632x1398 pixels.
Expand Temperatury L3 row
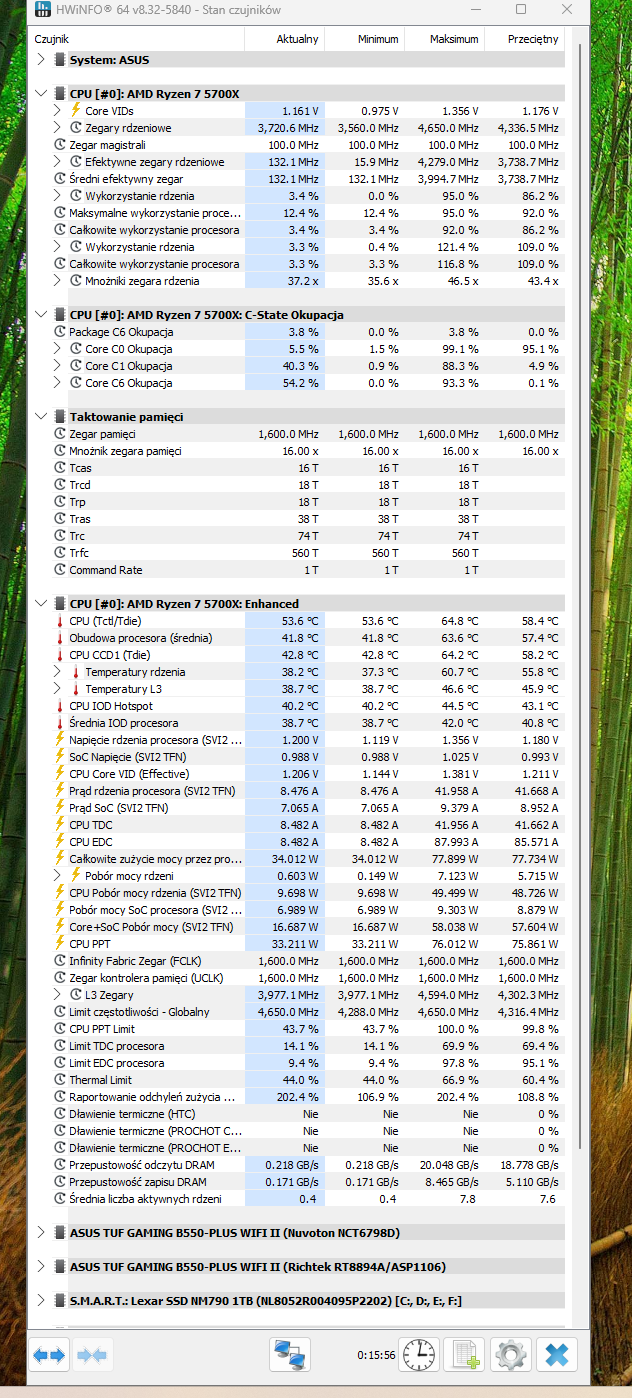pos(58,689)
